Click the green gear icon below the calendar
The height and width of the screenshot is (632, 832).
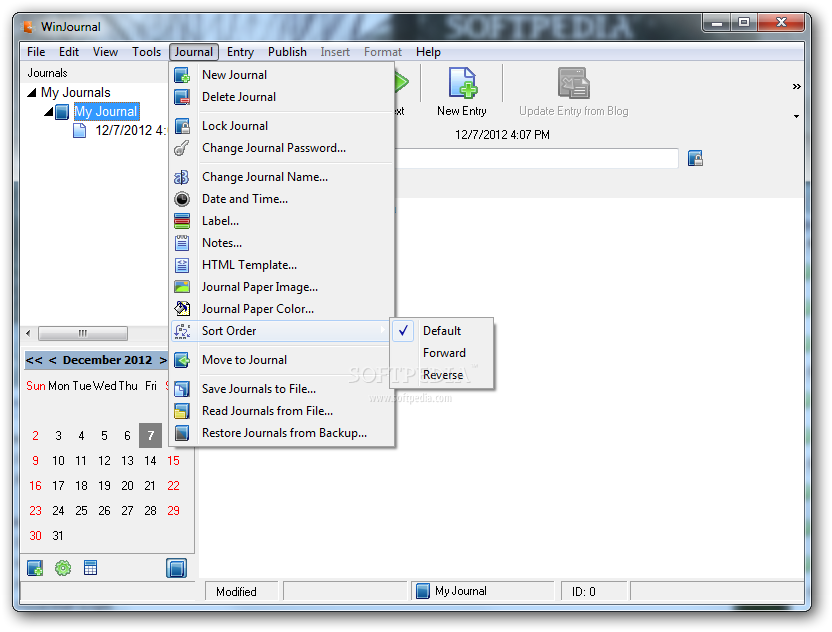[63, 568]
